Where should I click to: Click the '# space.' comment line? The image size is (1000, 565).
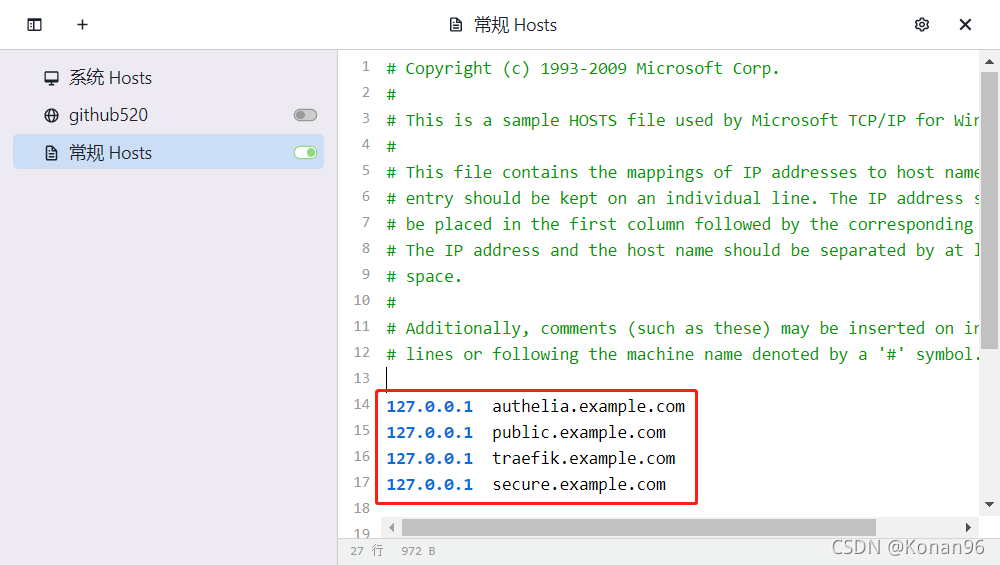tap(423, 277)
